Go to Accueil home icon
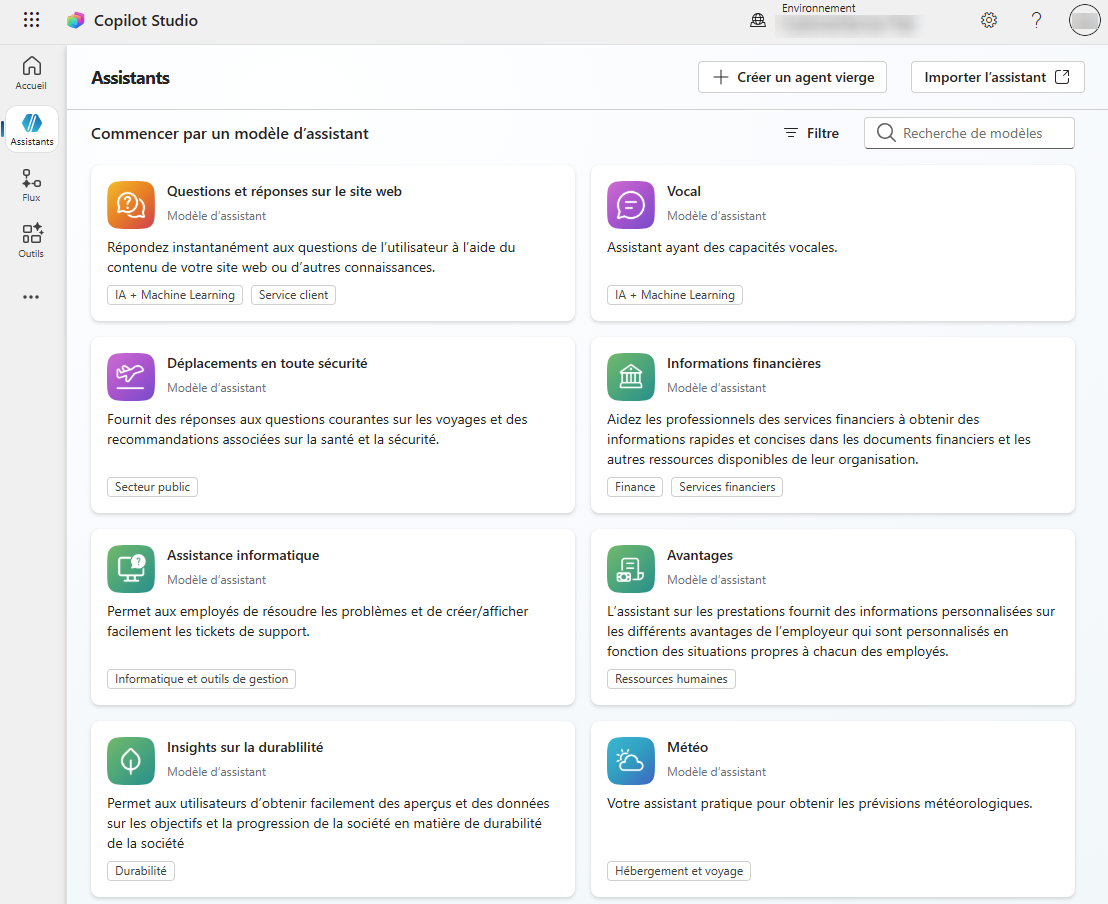This screenshot has height=904, width=1108. coord(31,74)
